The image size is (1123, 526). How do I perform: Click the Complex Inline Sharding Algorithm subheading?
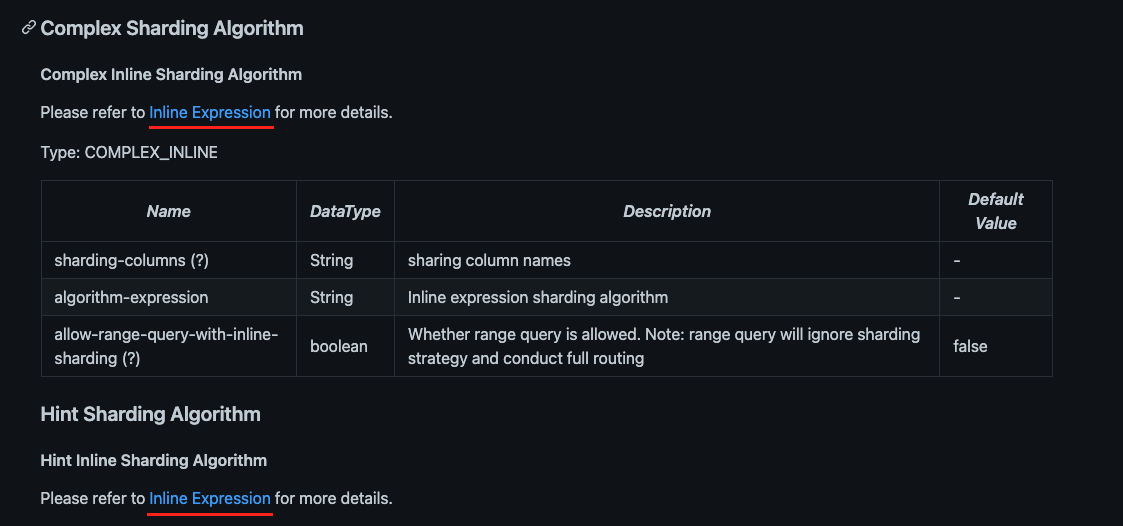(x=171, y=75)
